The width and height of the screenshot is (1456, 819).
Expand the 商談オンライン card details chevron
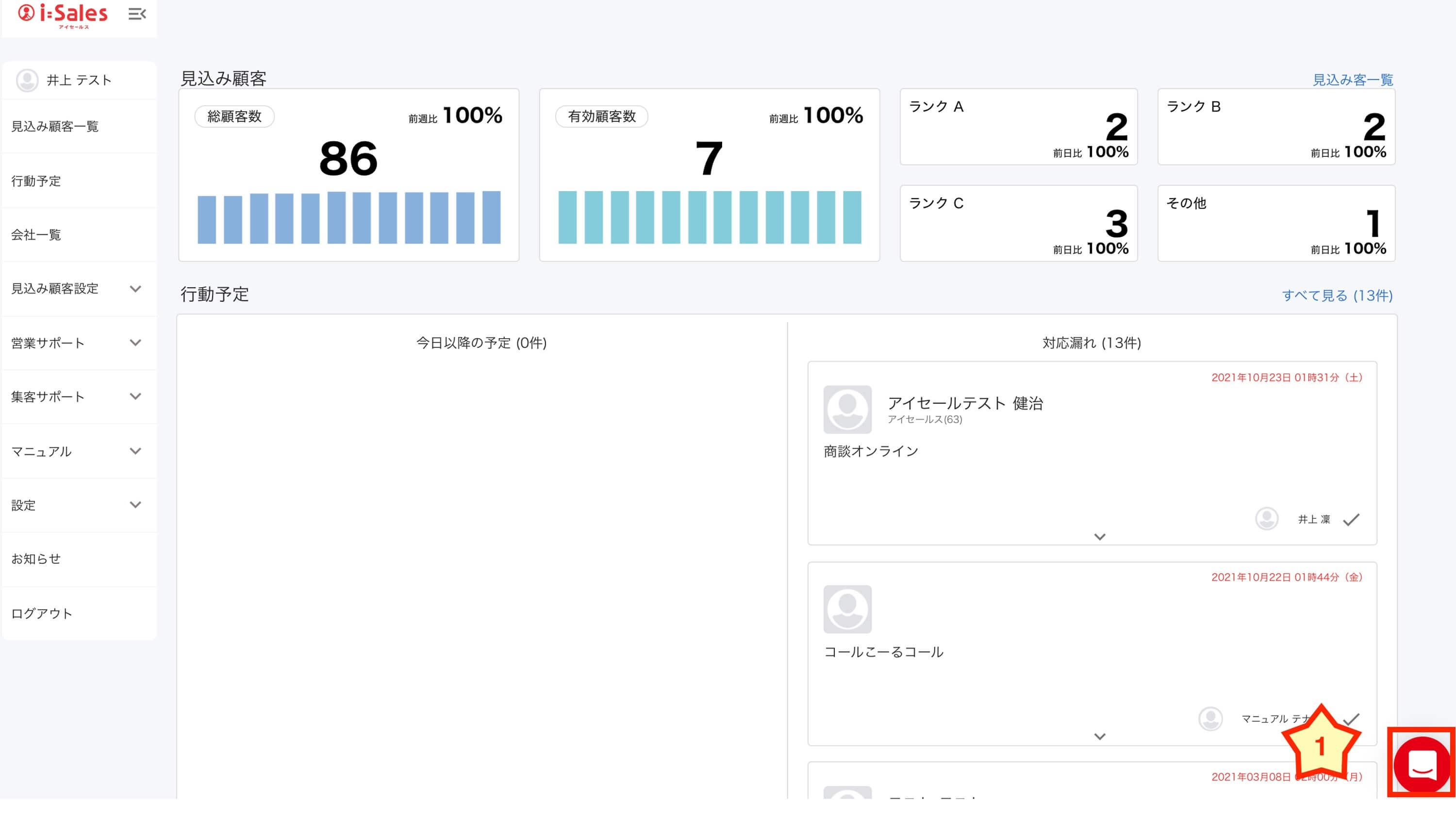tap(1099, 537)
